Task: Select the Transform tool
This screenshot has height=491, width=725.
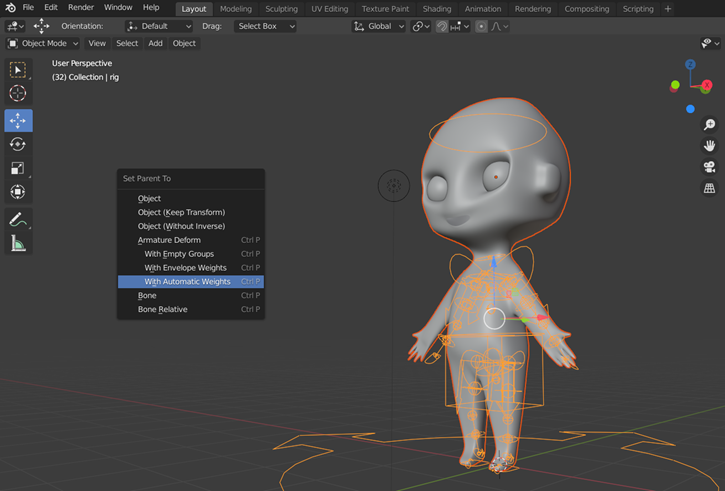Action: point(18,191)
